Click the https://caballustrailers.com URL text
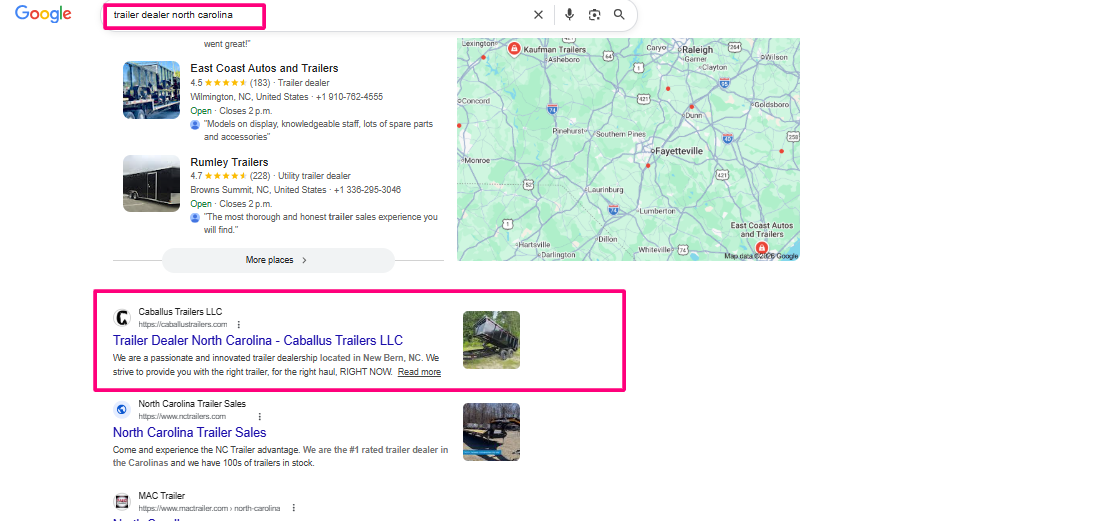Image resolution: width=1102 pixels, height=521 pixels. (183, 325)
